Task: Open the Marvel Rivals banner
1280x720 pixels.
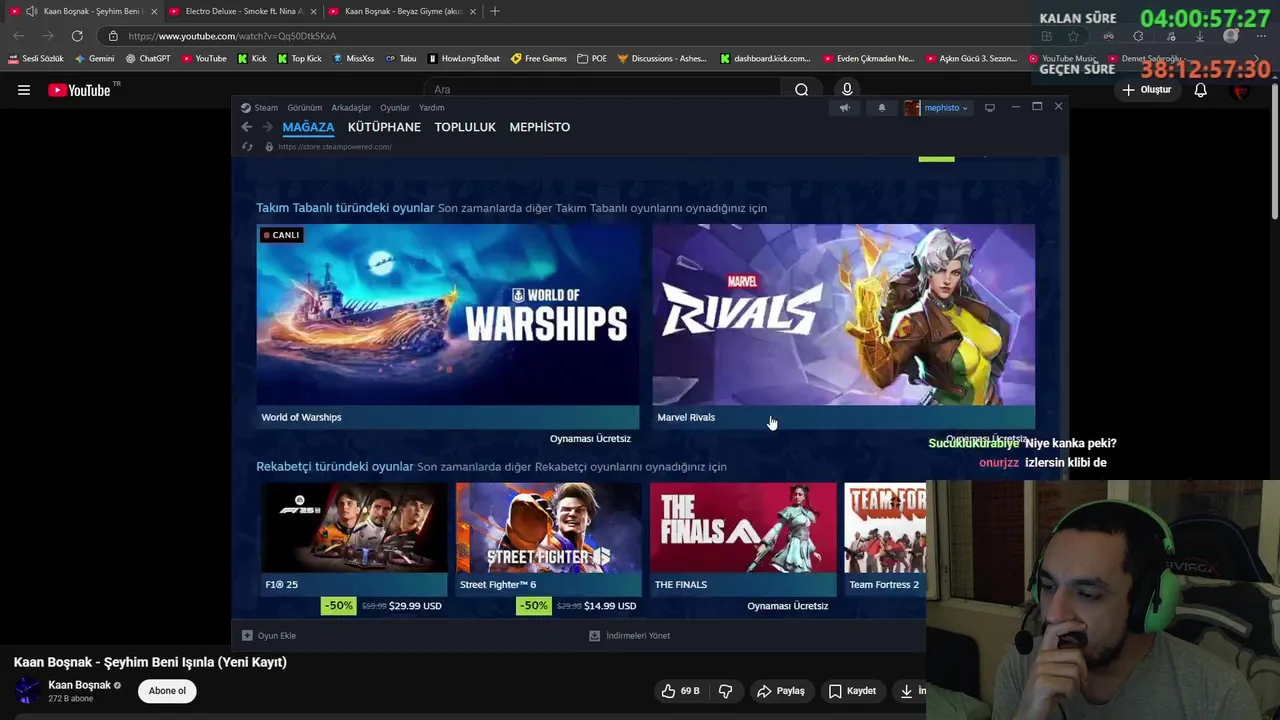Action: (x=843, y=315)
